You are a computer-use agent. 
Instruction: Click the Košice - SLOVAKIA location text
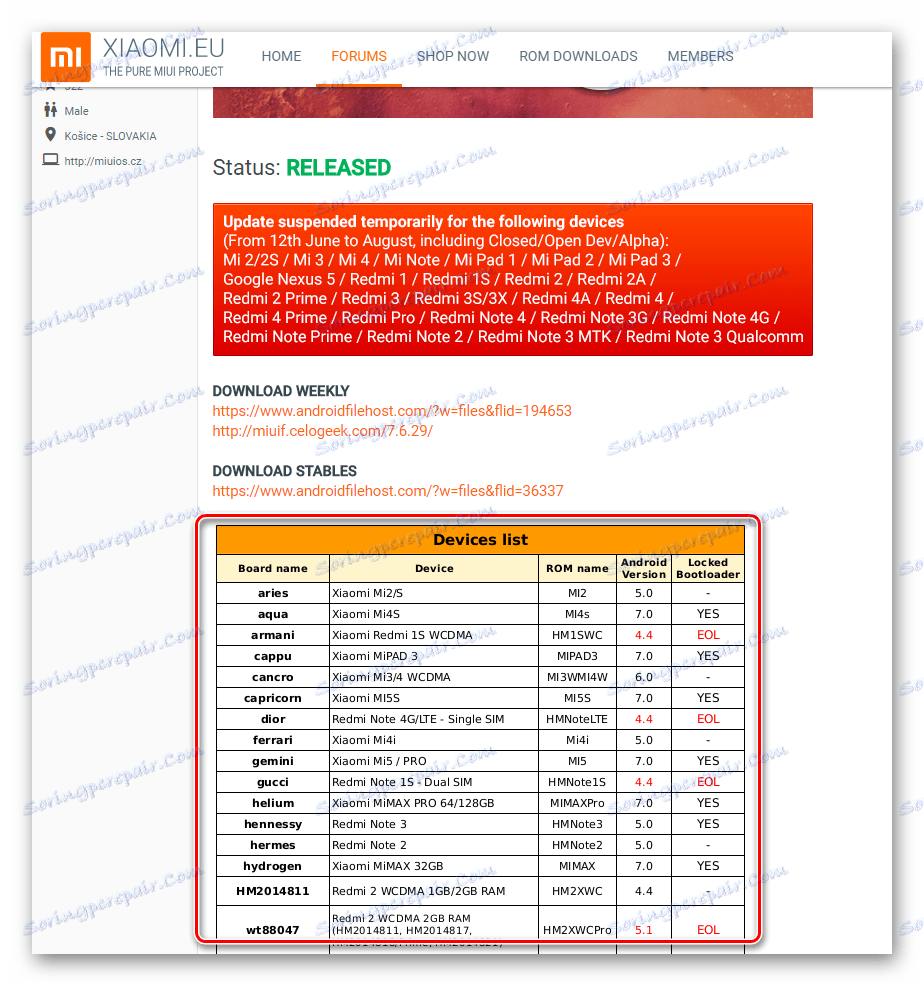point(110,136)
